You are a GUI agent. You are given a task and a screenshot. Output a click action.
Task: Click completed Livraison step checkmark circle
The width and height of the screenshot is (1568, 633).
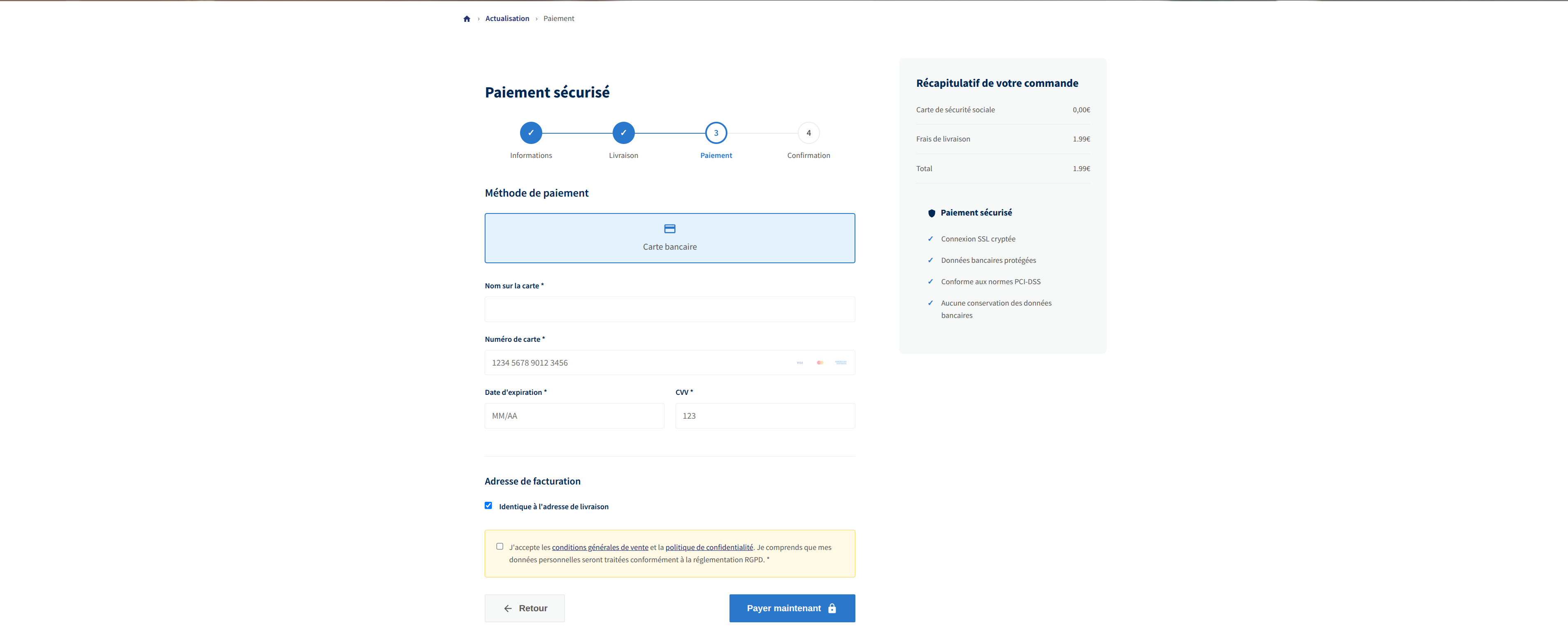coord(623,133)
